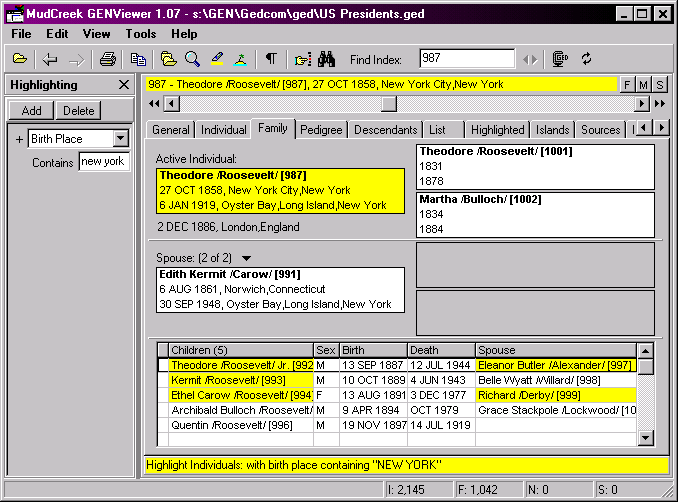This screenshot has width=678, height=502.
Task: Click the open file folder icon
Action: point(19,59)
